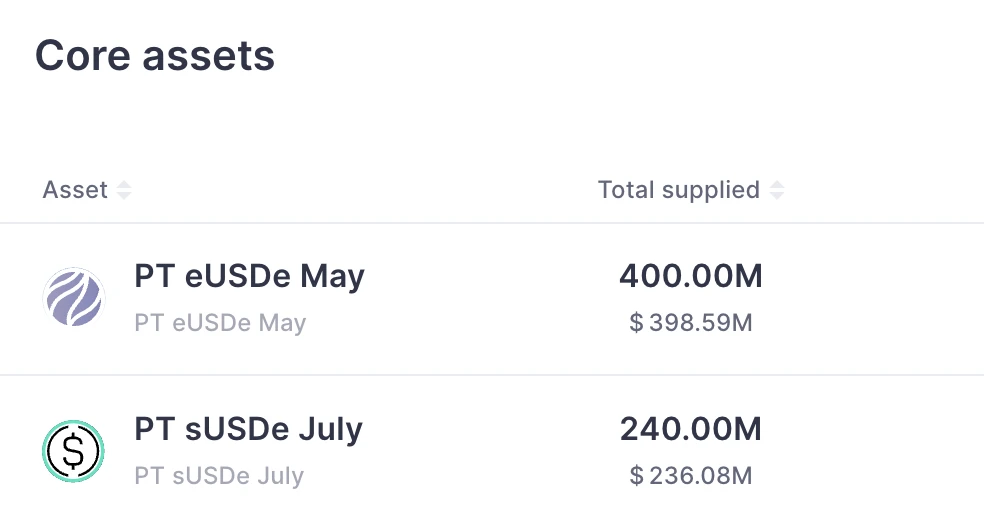Click the dollar sign before 236.08M
984x526 pixels.
pyautogui.click(x=637, y=476)
